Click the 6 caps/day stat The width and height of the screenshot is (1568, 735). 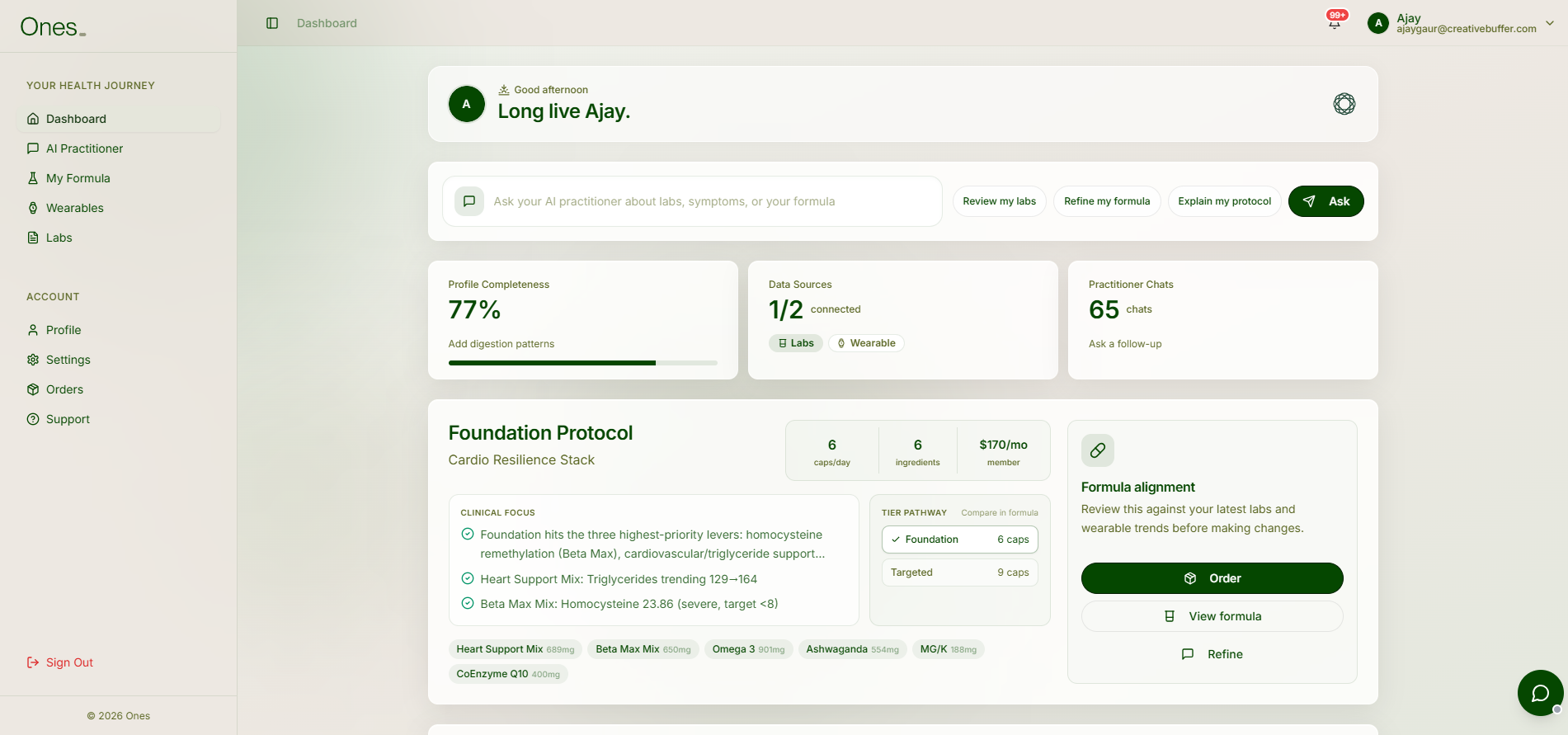[832, 452]
